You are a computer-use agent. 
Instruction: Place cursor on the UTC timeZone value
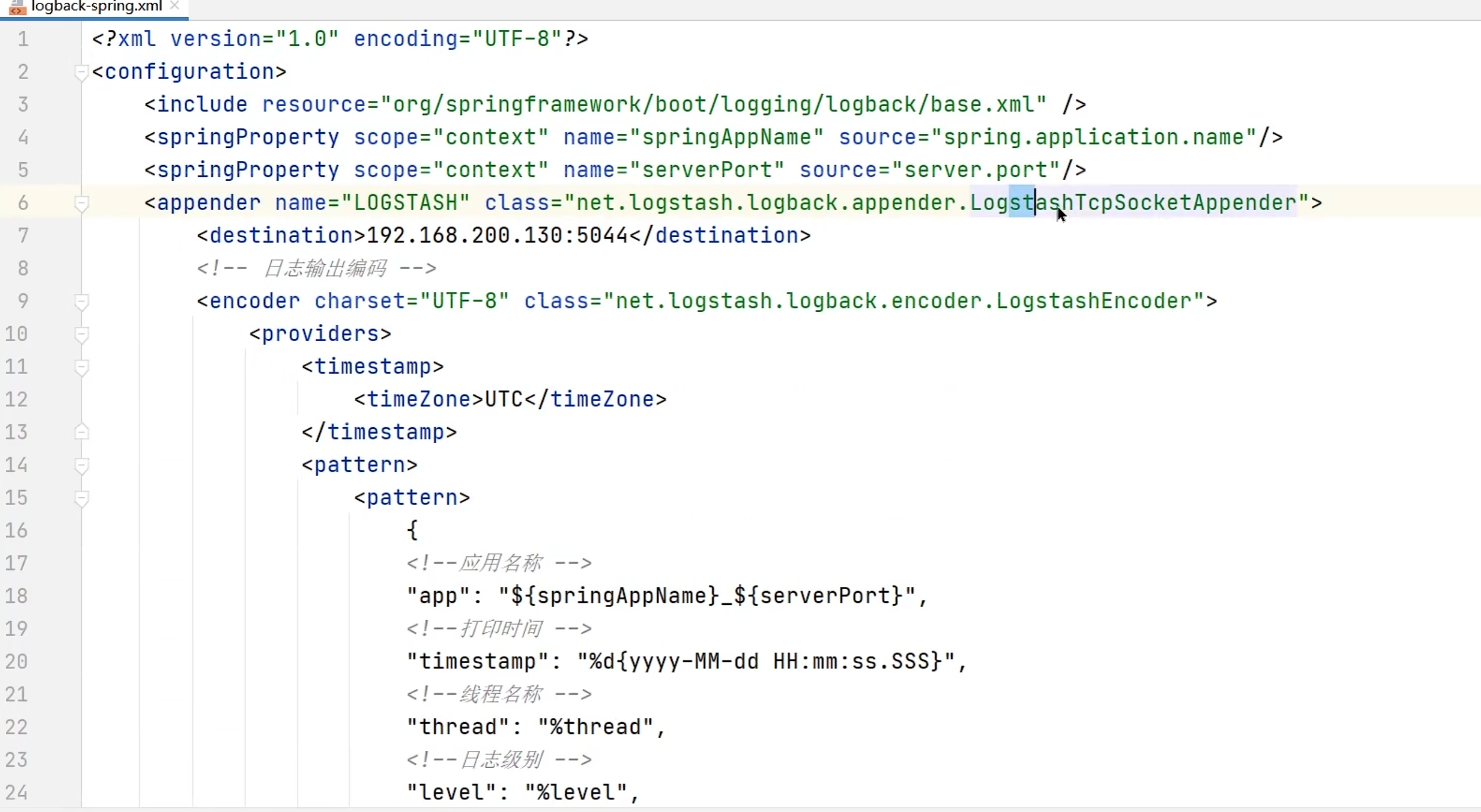pyautogui.click(x=503, y=399)
